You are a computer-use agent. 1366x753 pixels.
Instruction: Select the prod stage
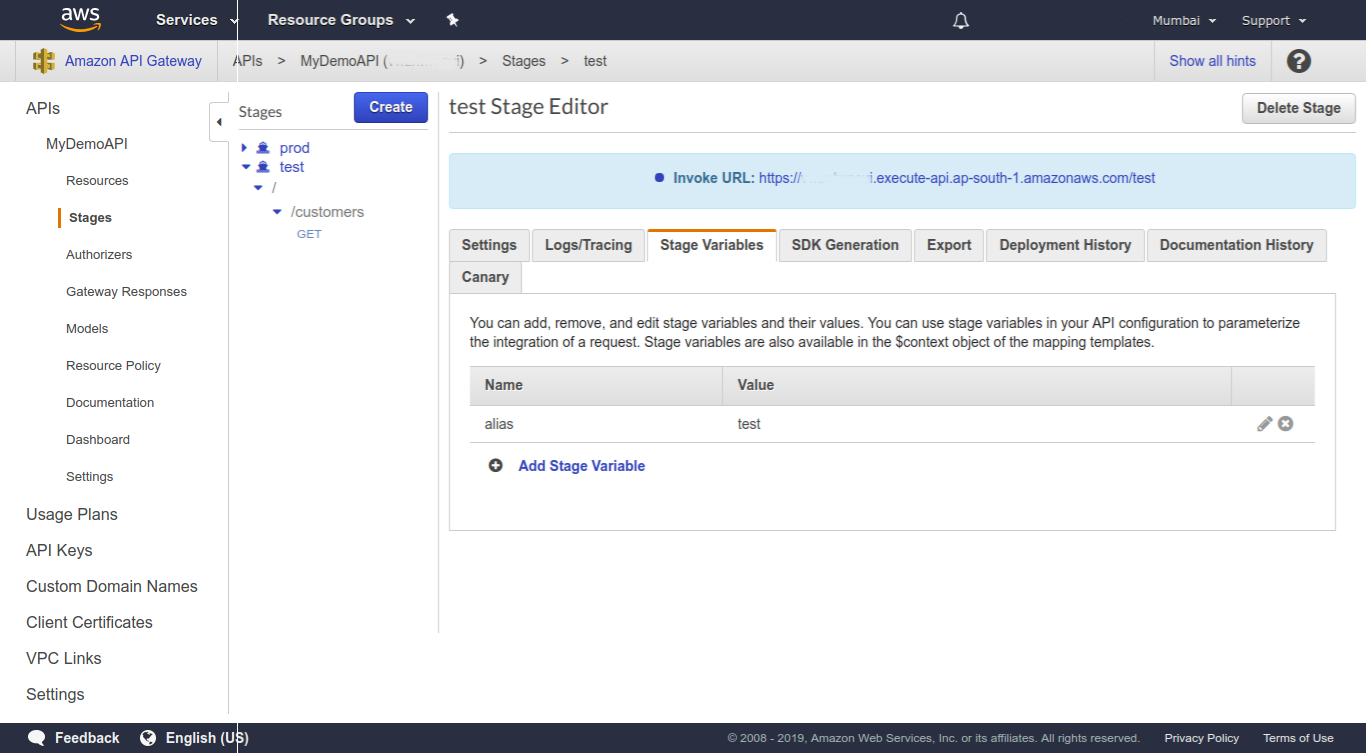[x=295, y=148]
